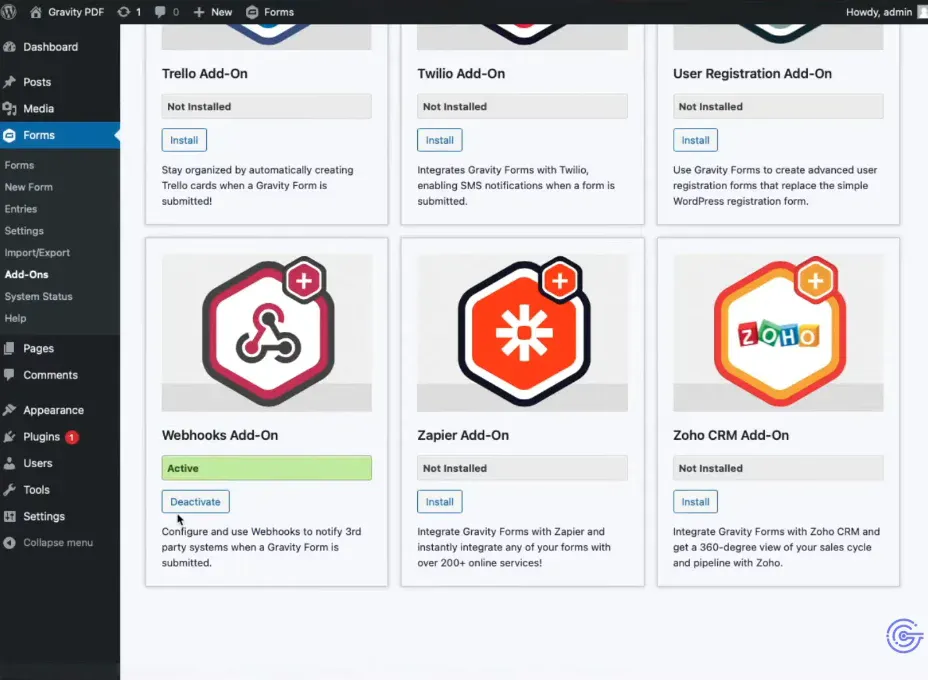This screenshot has width=928, height=680.
Task: Install the Zoho CRM Add-On
Action: tap(695, 502)
